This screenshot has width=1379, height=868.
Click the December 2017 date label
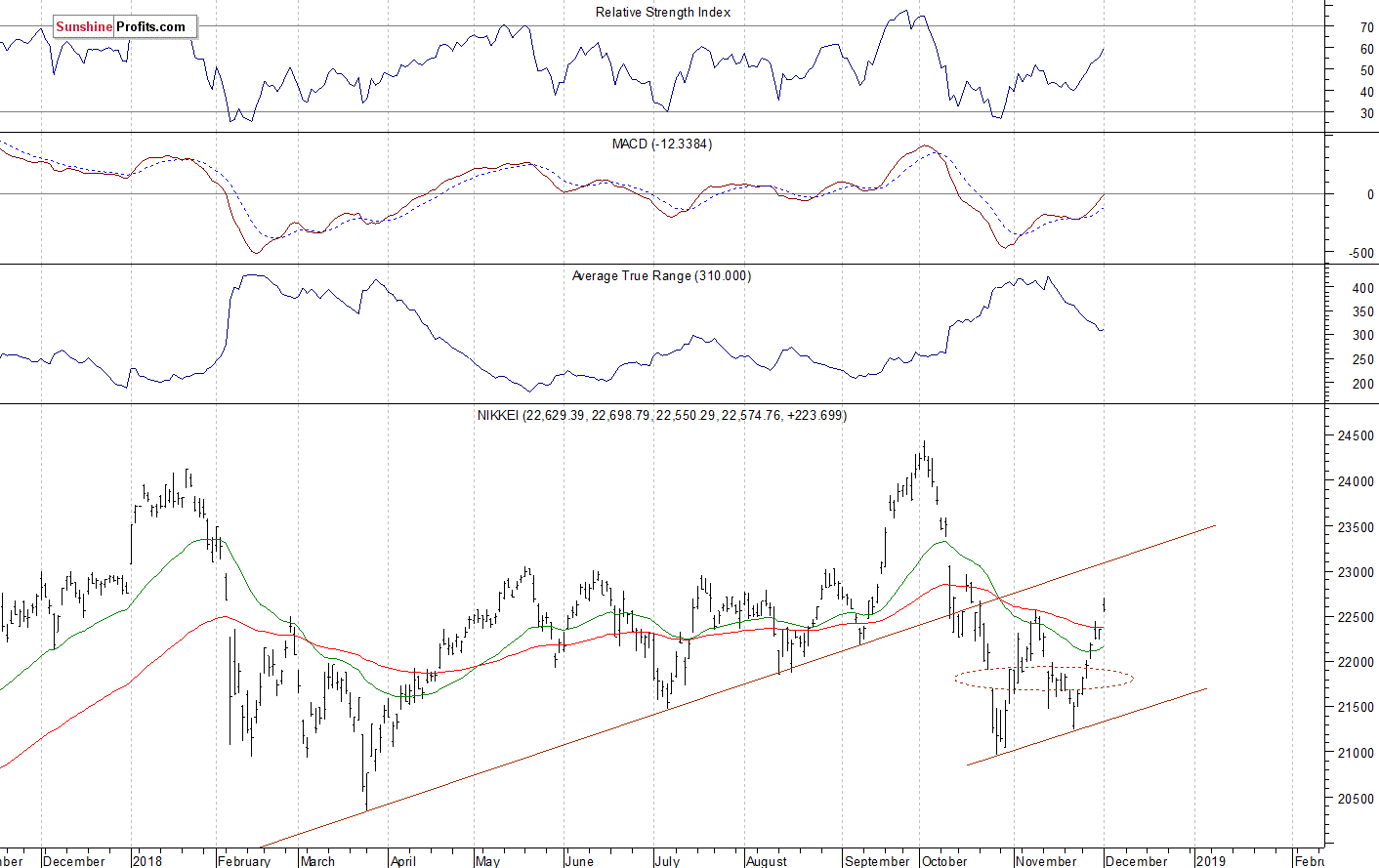pos(74,861)
